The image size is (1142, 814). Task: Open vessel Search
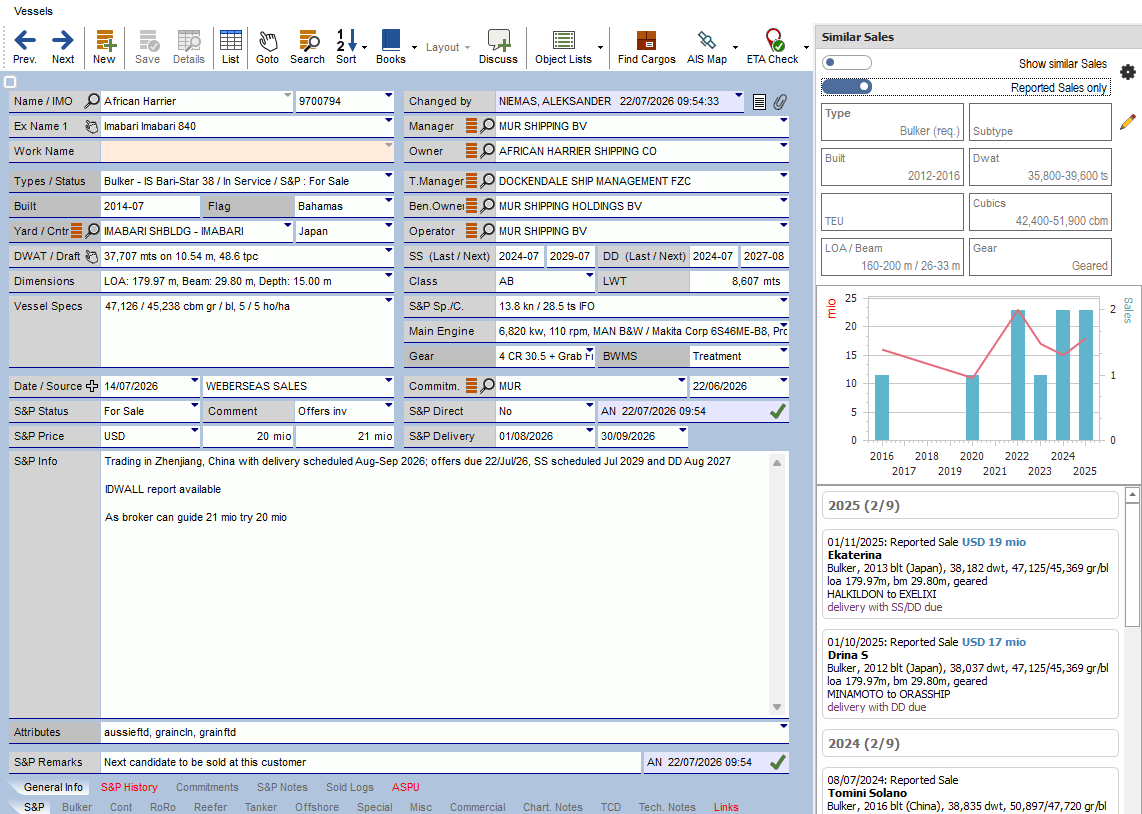point(307,47)
